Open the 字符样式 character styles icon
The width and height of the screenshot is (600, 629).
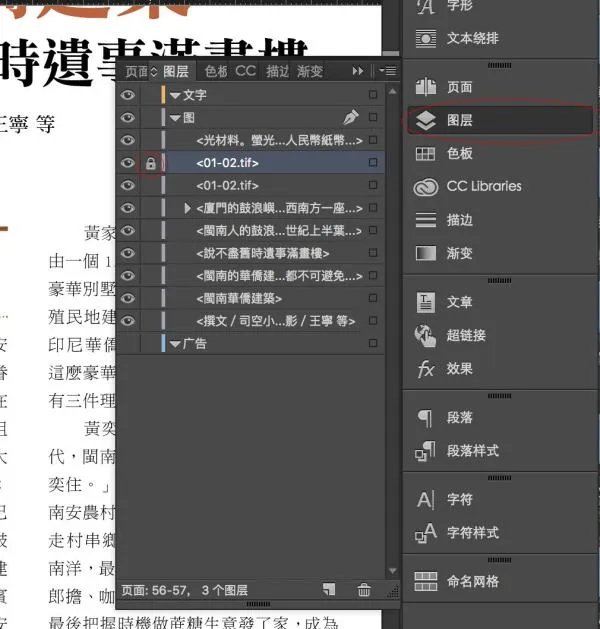click(426, 533)
